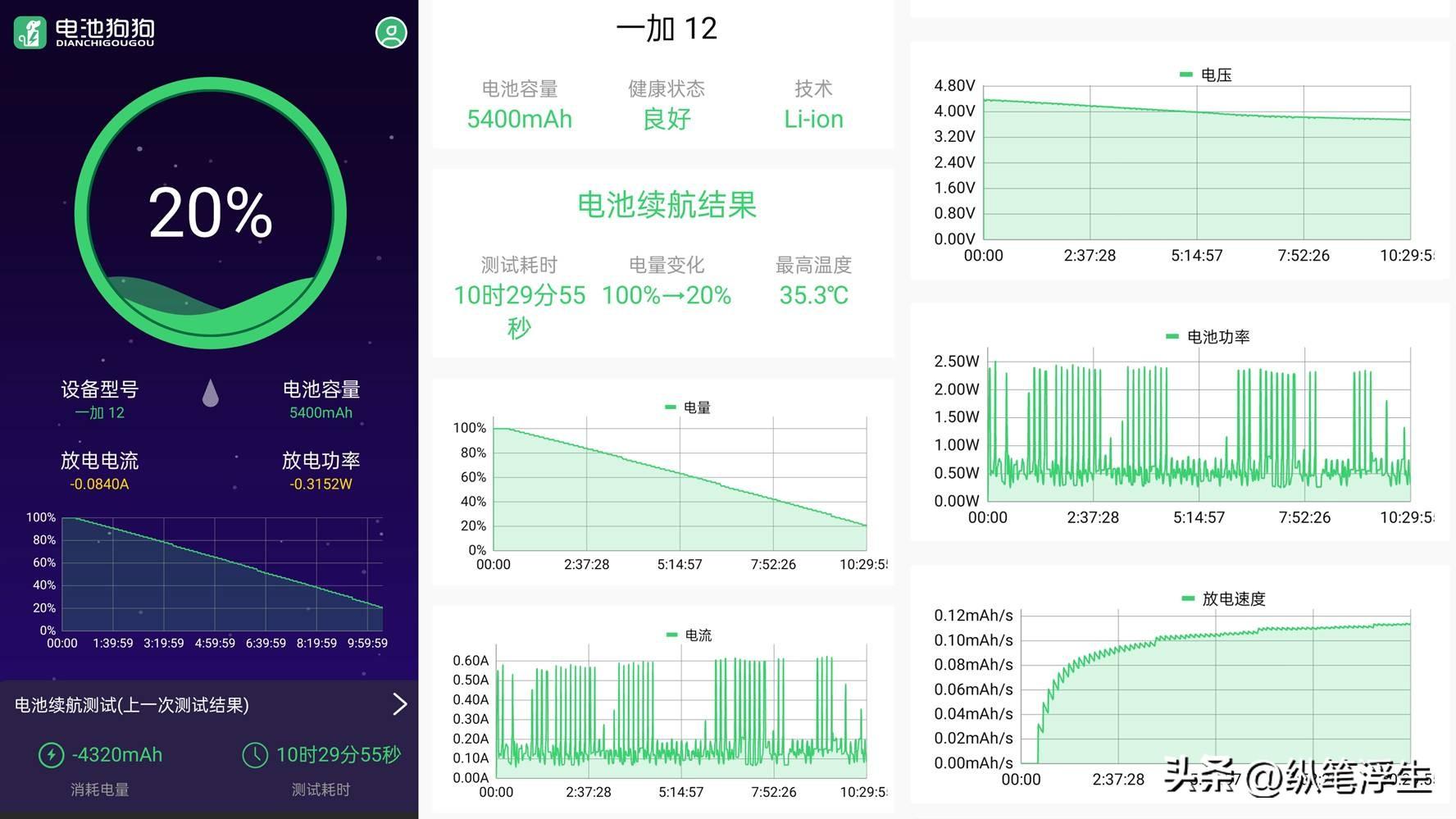Tap the water drop icon
This screenshot has width=1456, height=819.
click(x=211, y=393)
